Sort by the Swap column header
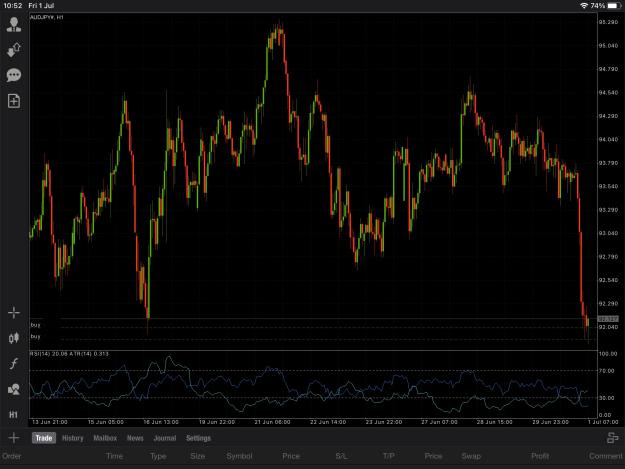The image size is (625, 469). (471, 456)
